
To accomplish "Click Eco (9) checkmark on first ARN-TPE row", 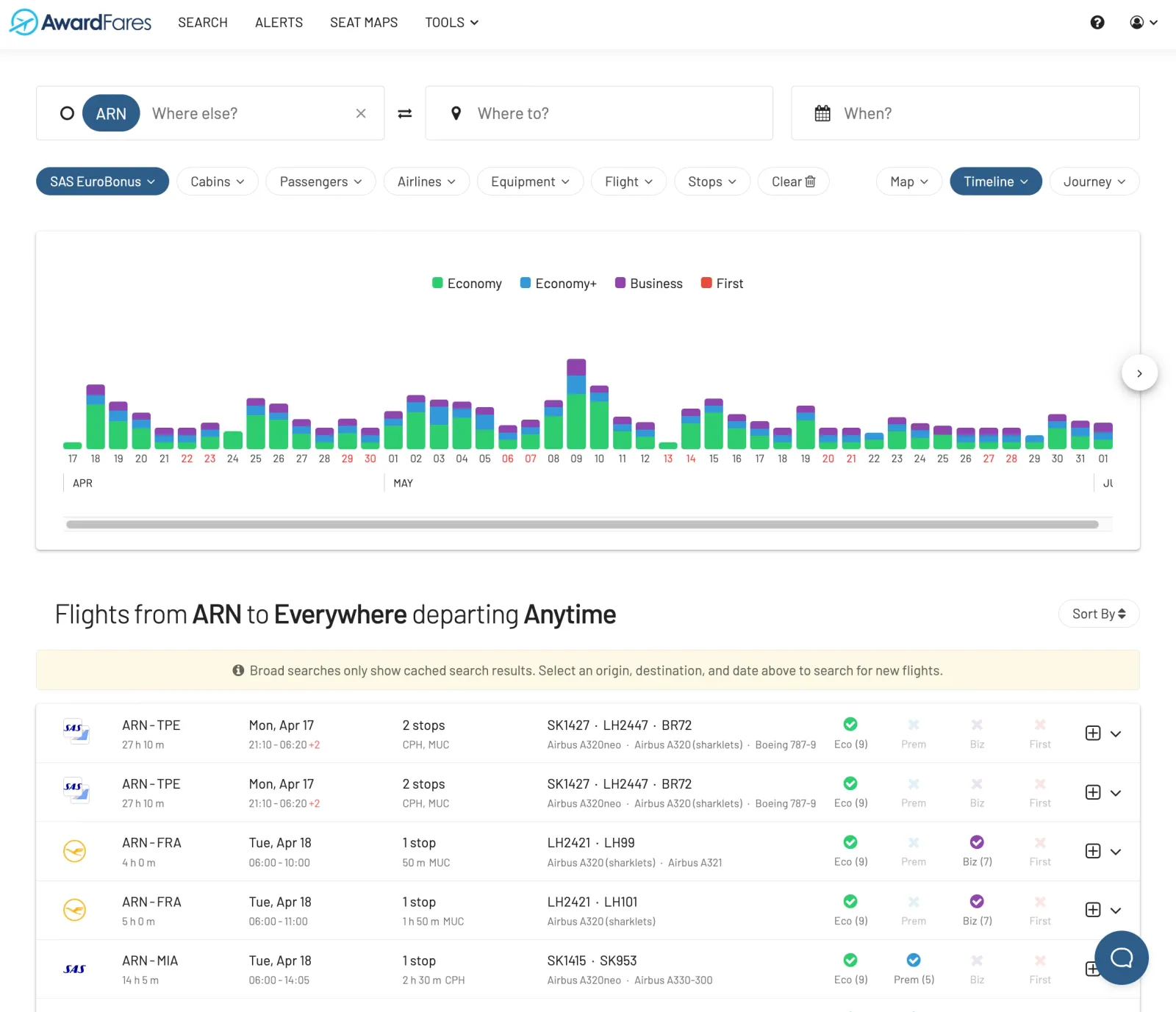I will coord(850,724).
